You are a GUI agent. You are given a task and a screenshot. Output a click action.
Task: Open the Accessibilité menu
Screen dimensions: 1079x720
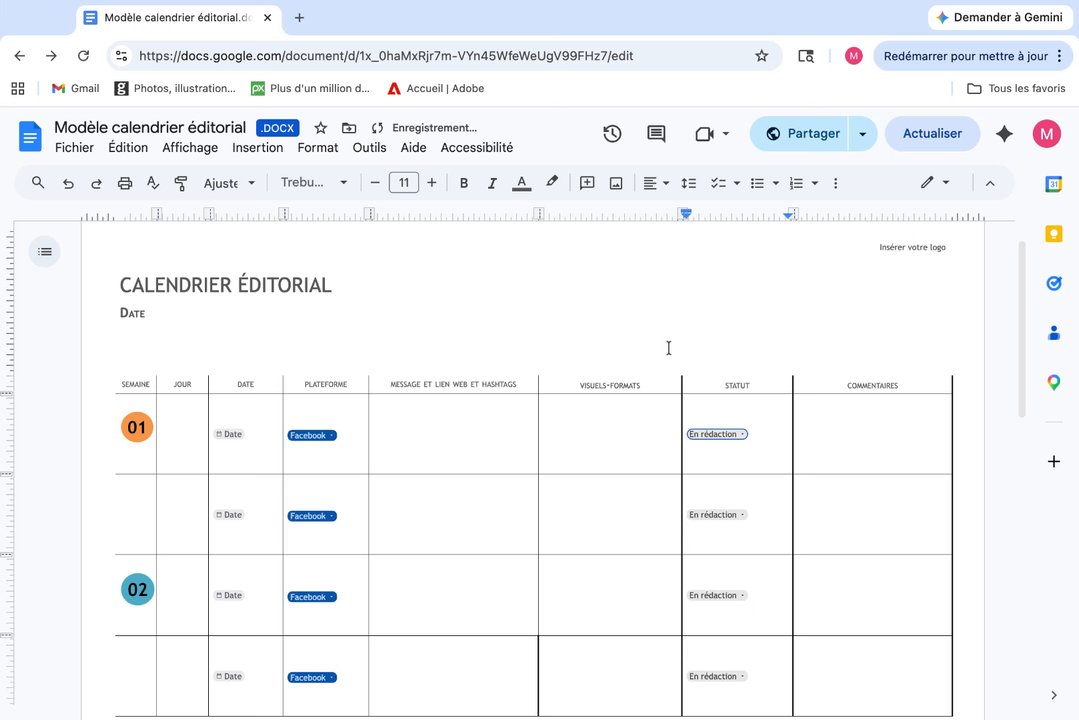coord(477,147)
